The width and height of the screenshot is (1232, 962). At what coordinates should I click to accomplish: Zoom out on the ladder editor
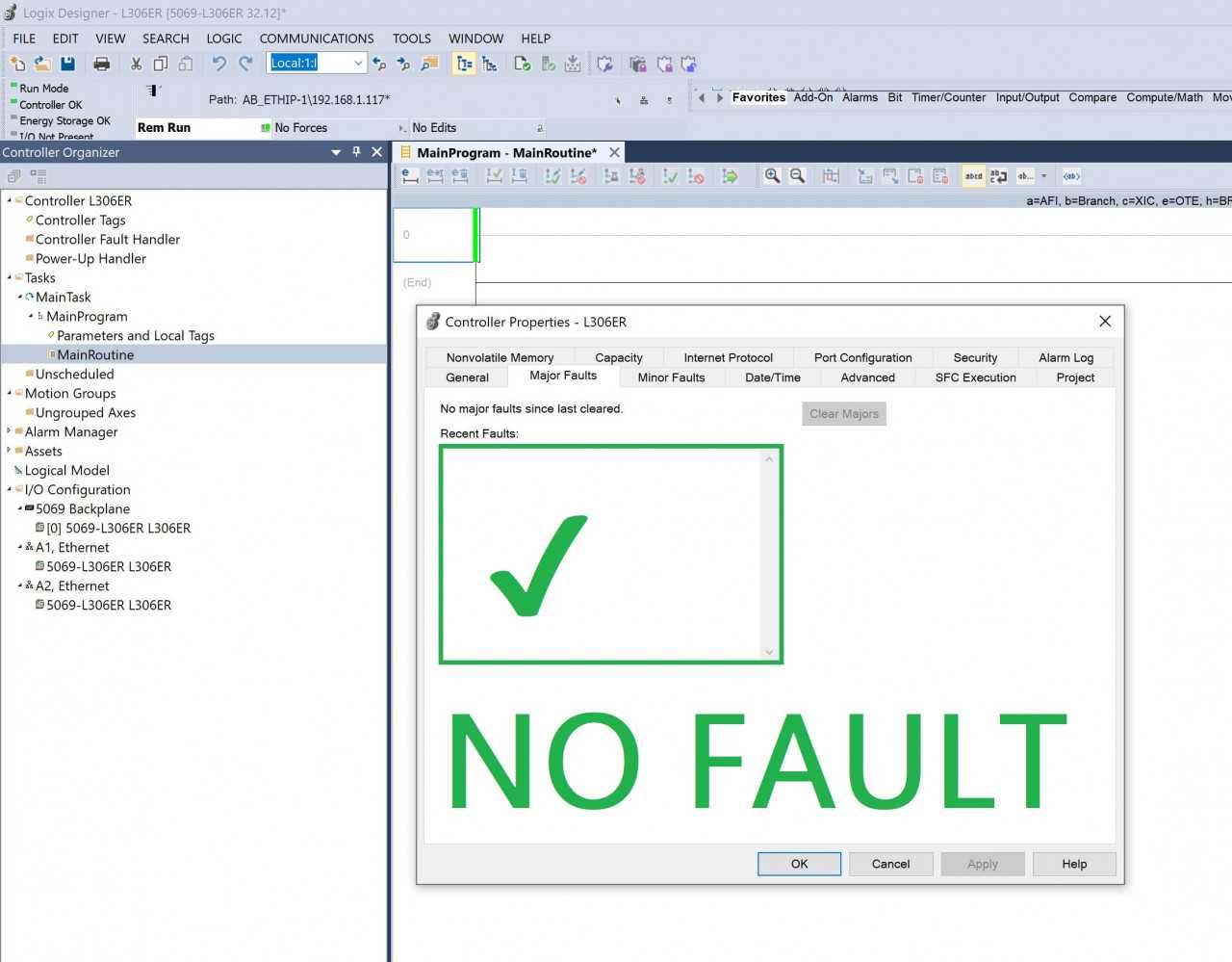pyautogui.click(x=797, y=176)
